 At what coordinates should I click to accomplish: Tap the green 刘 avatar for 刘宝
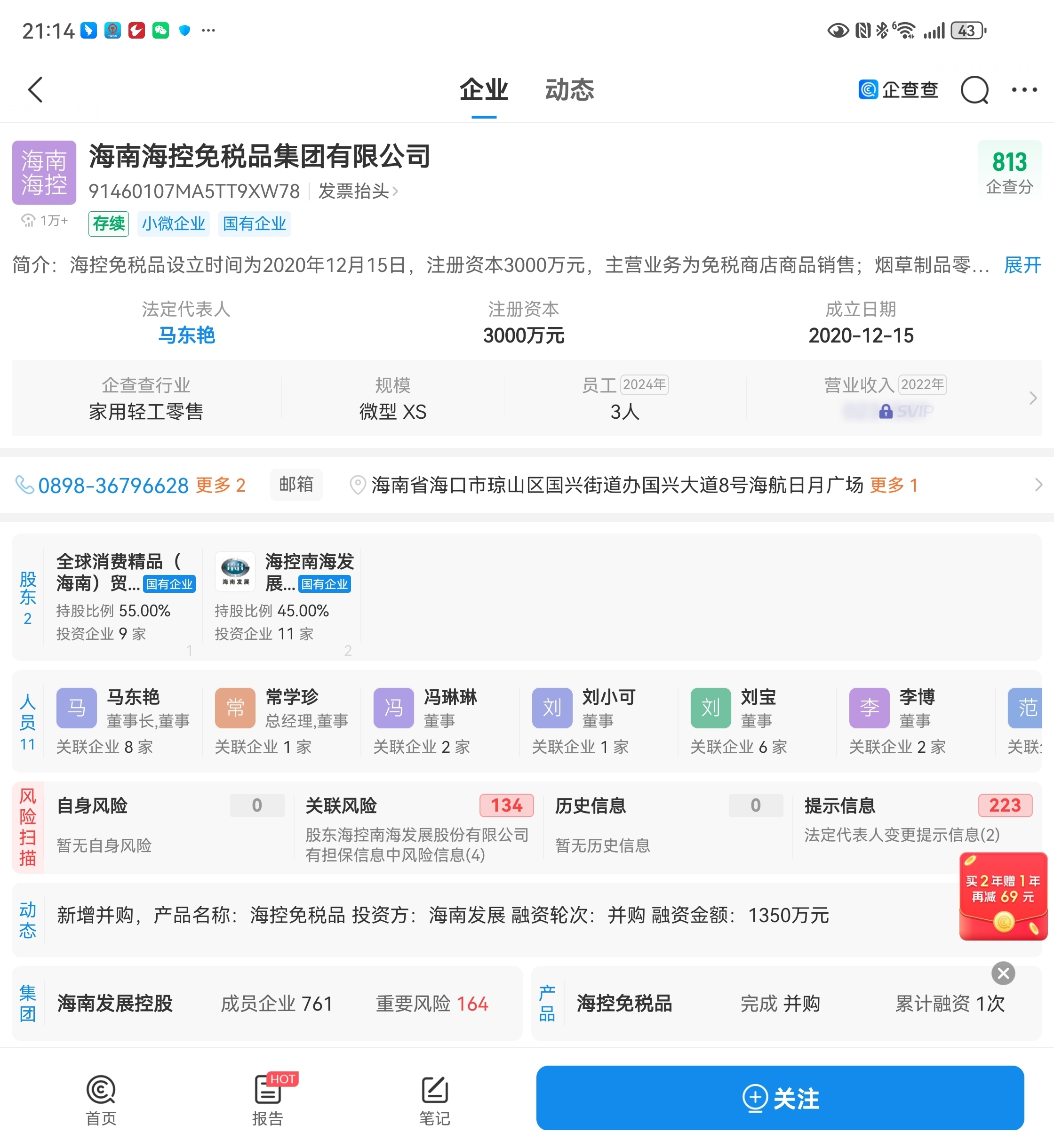tap(711, 708)
